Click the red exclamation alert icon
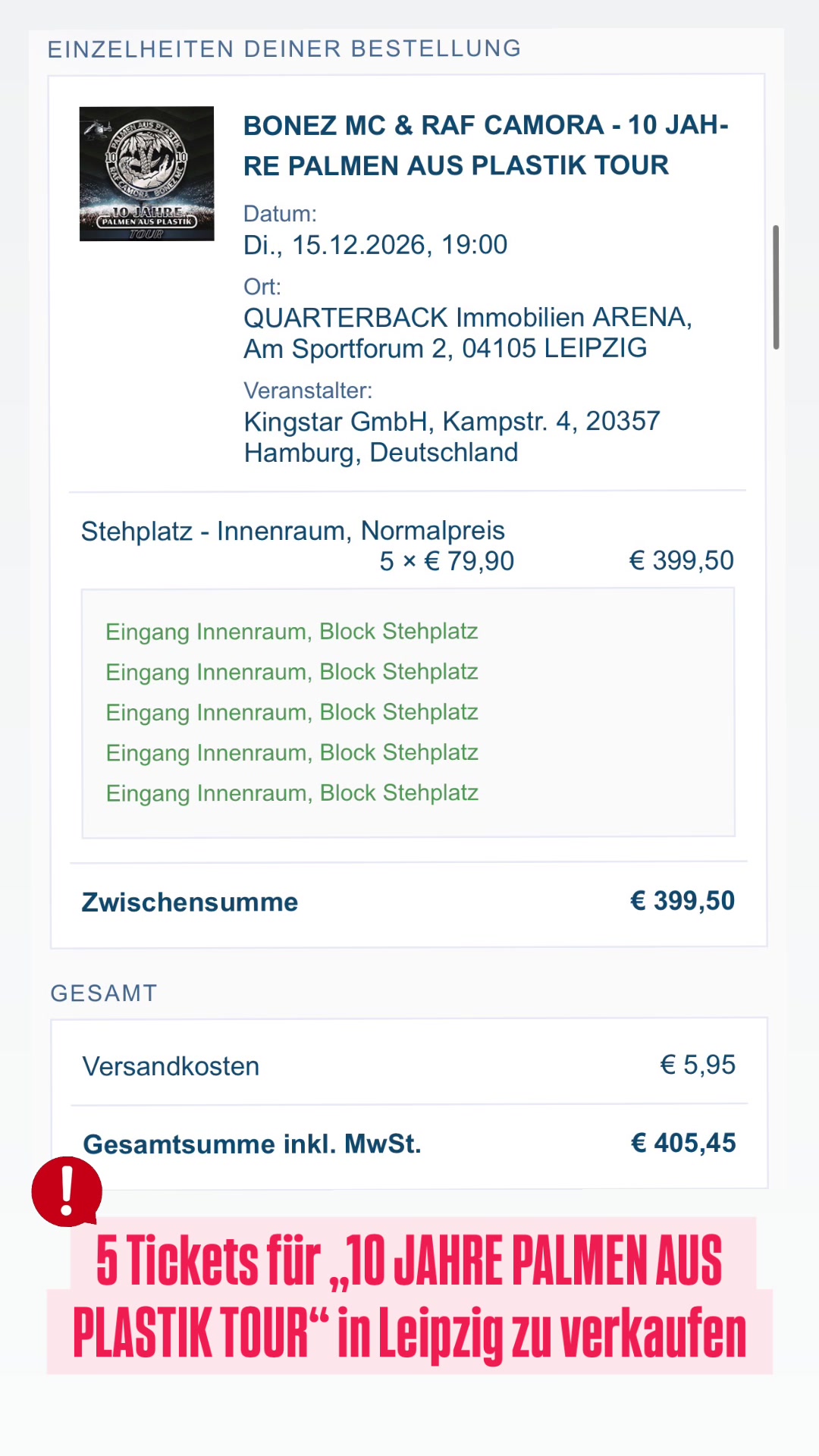 pyautogui.click(x=67, y=1191)
